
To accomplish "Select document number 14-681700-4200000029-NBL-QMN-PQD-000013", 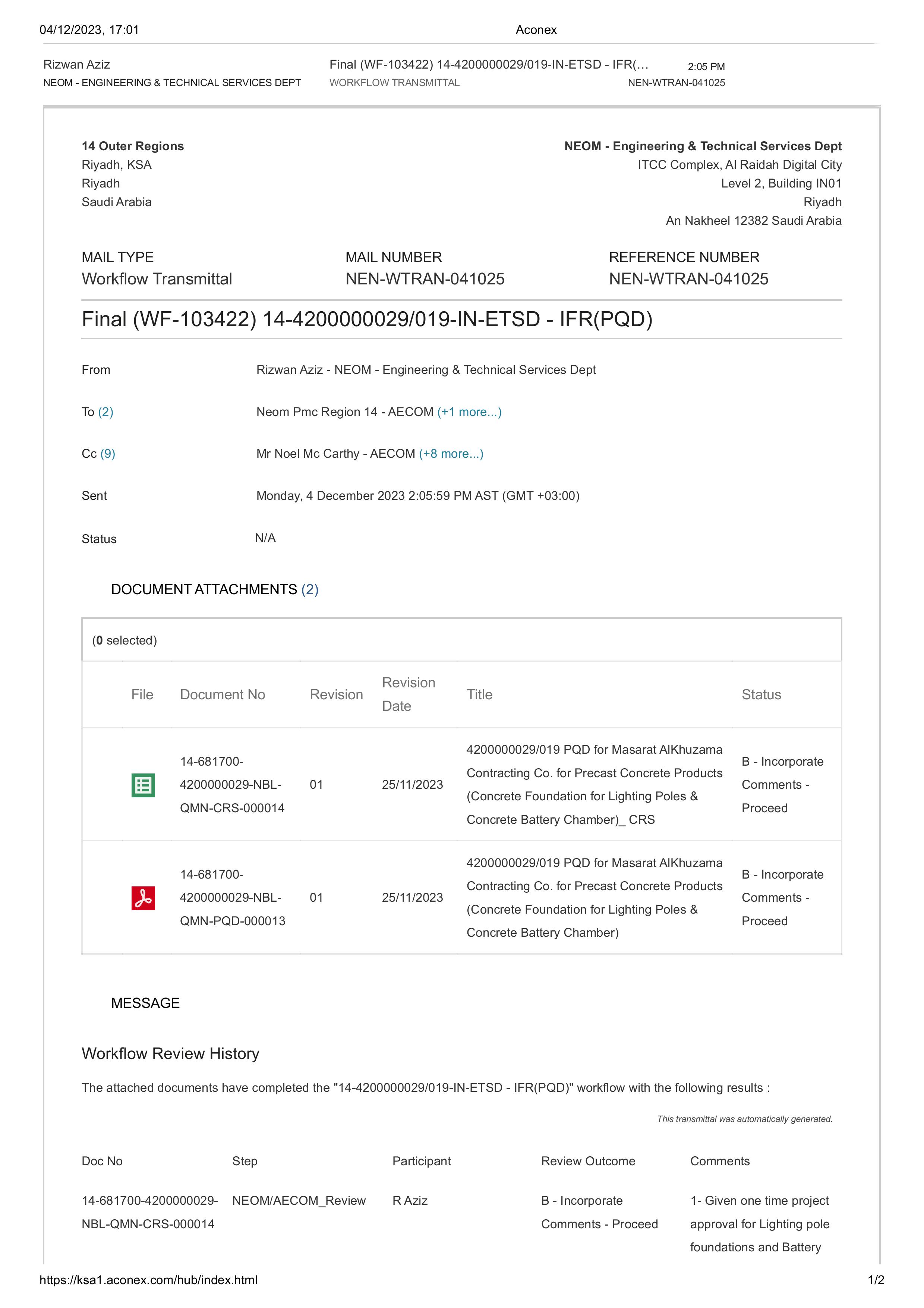I will 233,898.
